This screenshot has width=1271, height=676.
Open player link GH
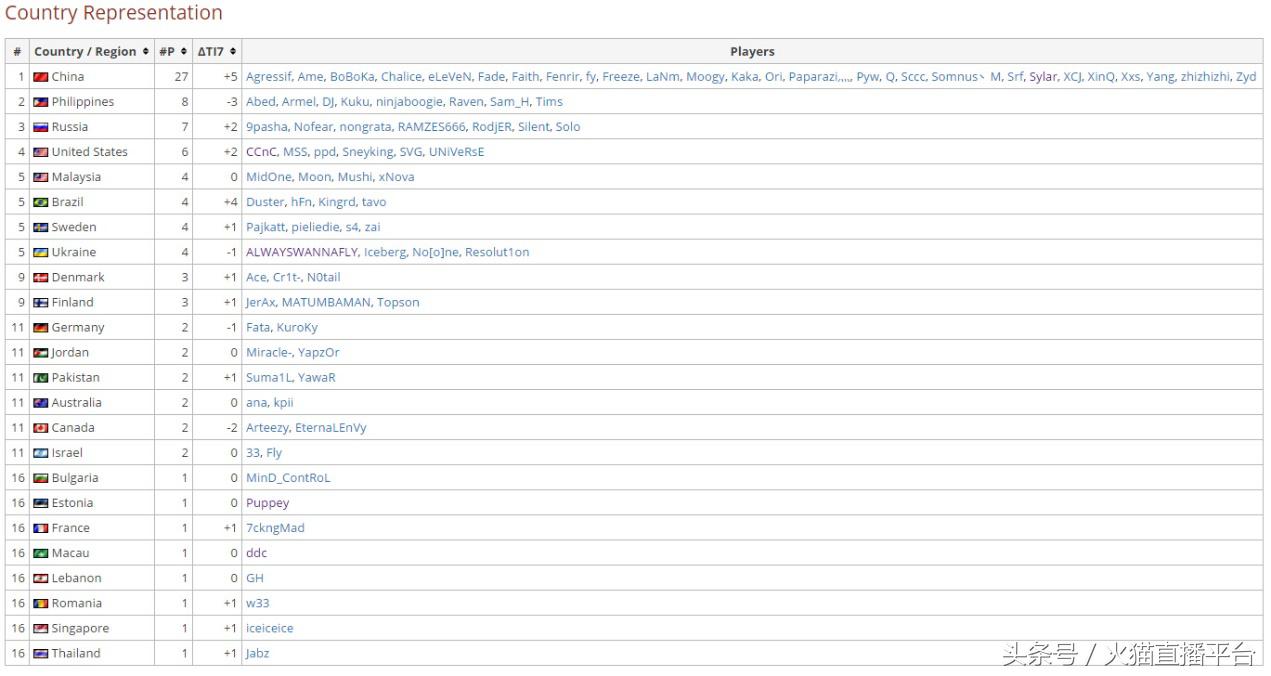(x=255, y=578)
